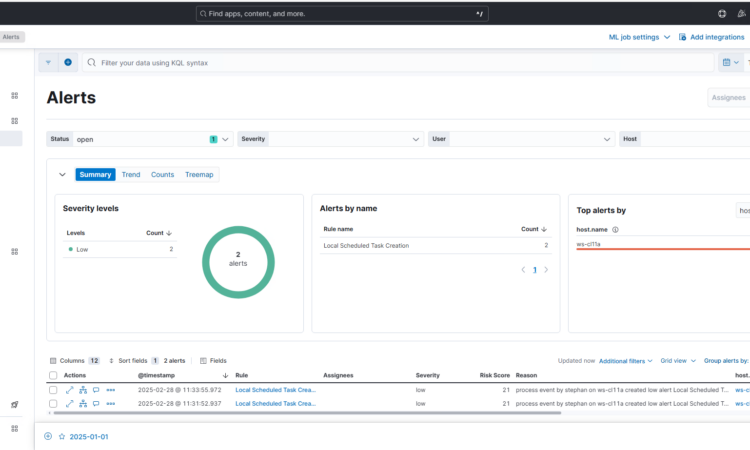Image resolution: width=750 pixels, height=450 pixels.
Task: Expand the ML job settings menu
Action: click(639, 37)
